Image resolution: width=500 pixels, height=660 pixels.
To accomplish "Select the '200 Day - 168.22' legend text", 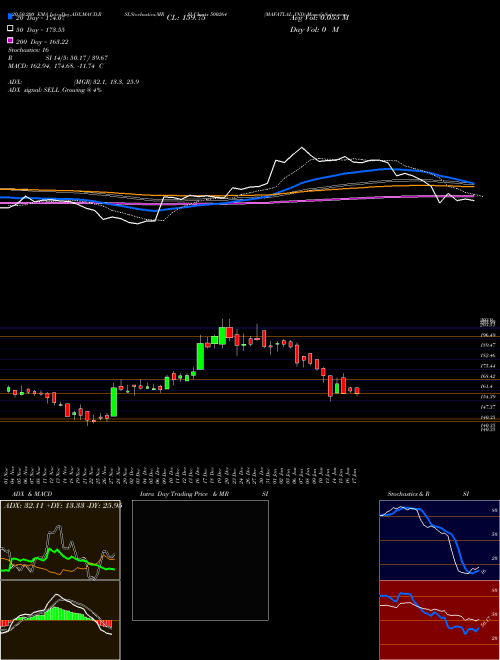I will pyautogui.click(x=43, y=42).
